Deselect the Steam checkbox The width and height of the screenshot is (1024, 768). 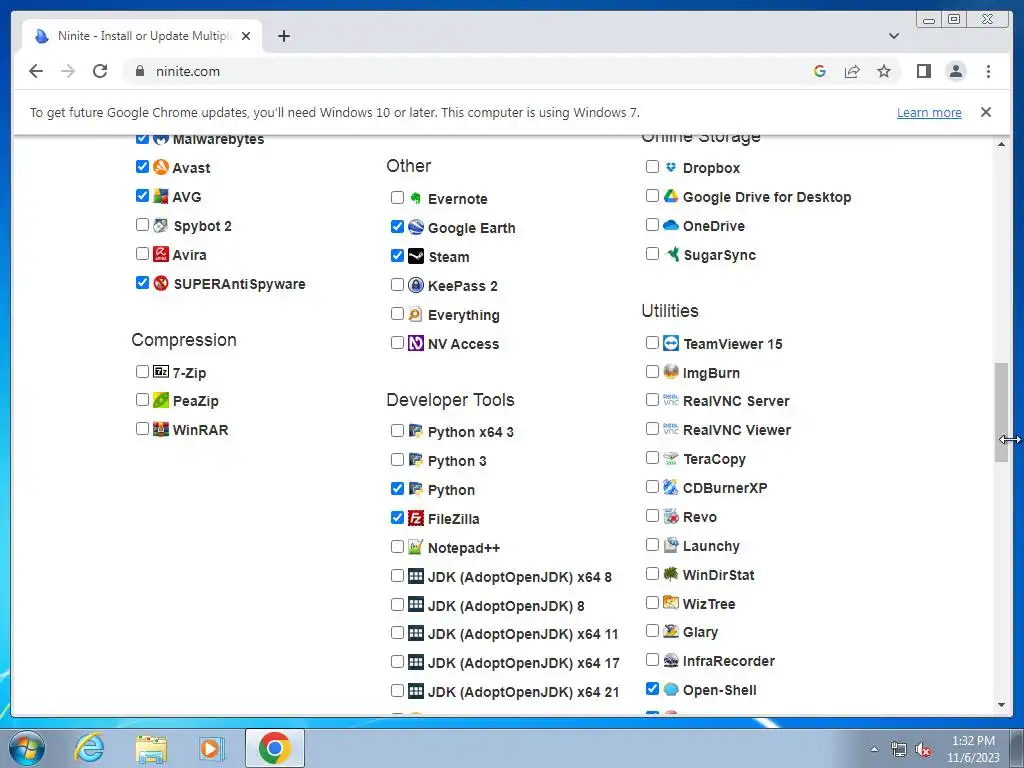[x=397, y=255]
